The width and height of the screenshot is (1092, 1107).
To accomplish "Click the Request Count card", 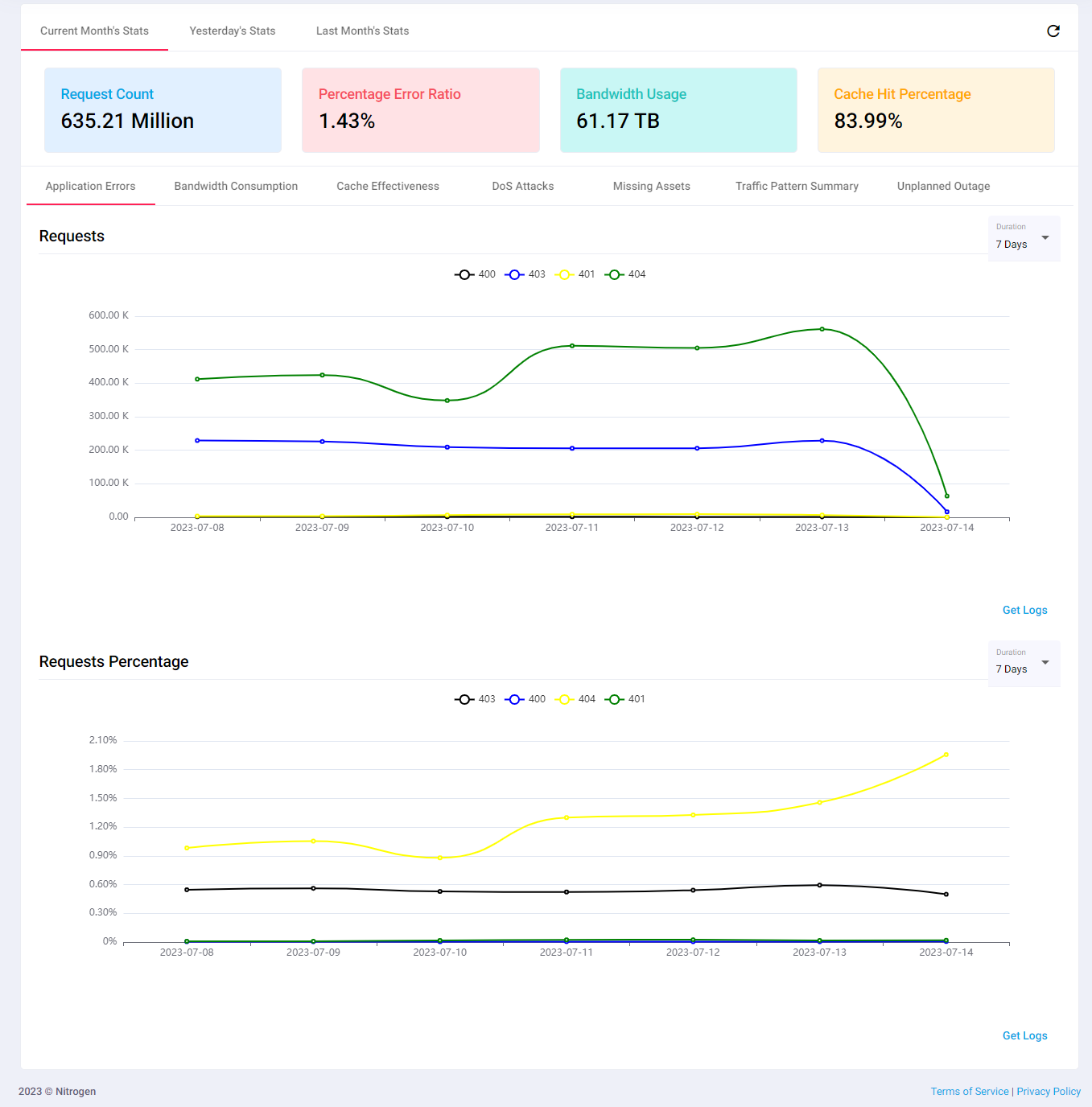I will click(x=163, y=110).
